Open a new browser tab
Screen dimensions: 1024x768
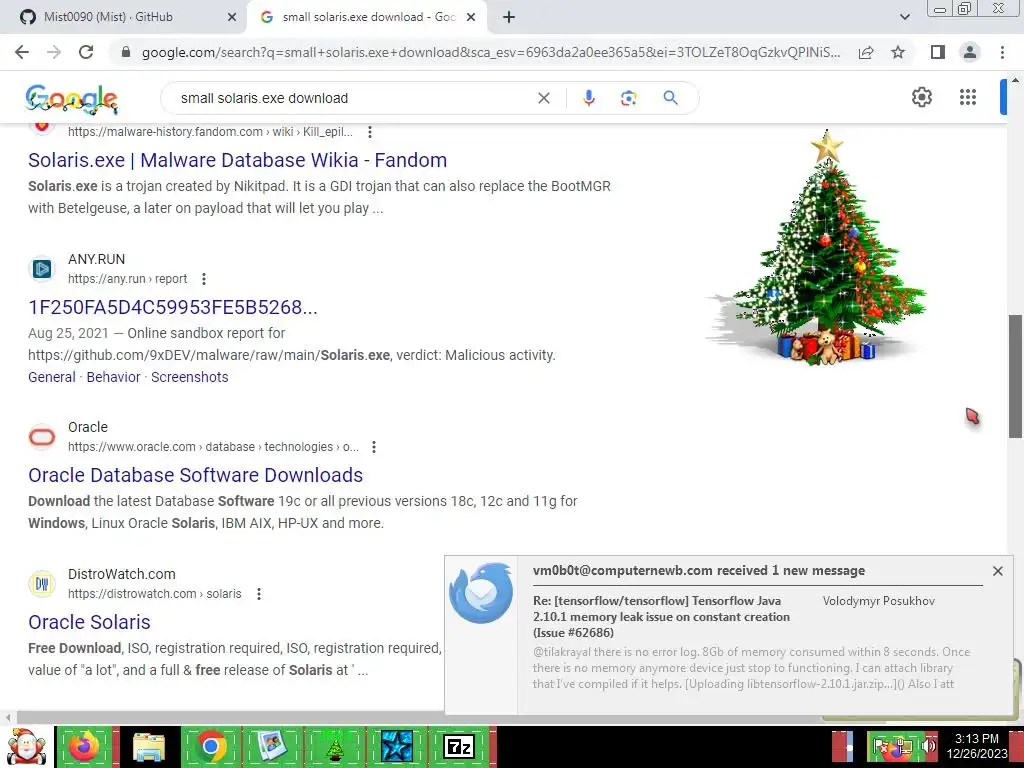click(509, 18)
